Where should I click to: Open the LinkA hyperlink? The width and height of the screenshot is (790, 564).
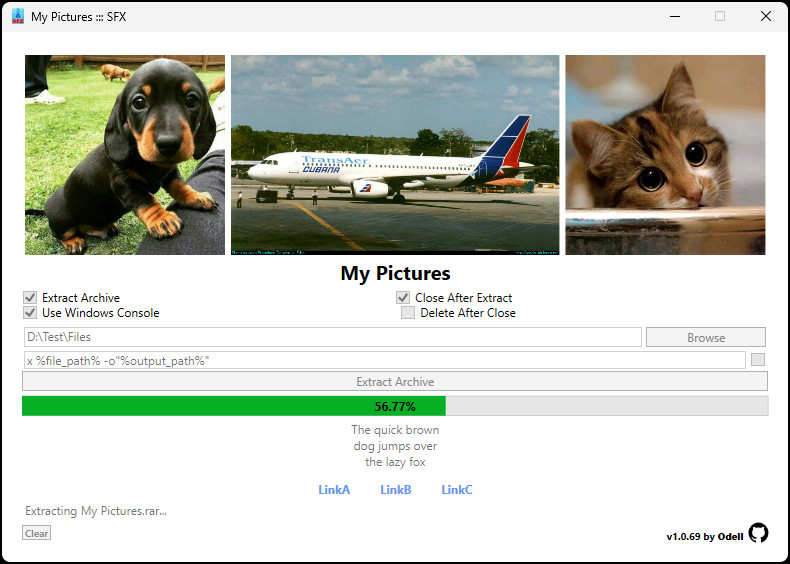tap(334, 490)
